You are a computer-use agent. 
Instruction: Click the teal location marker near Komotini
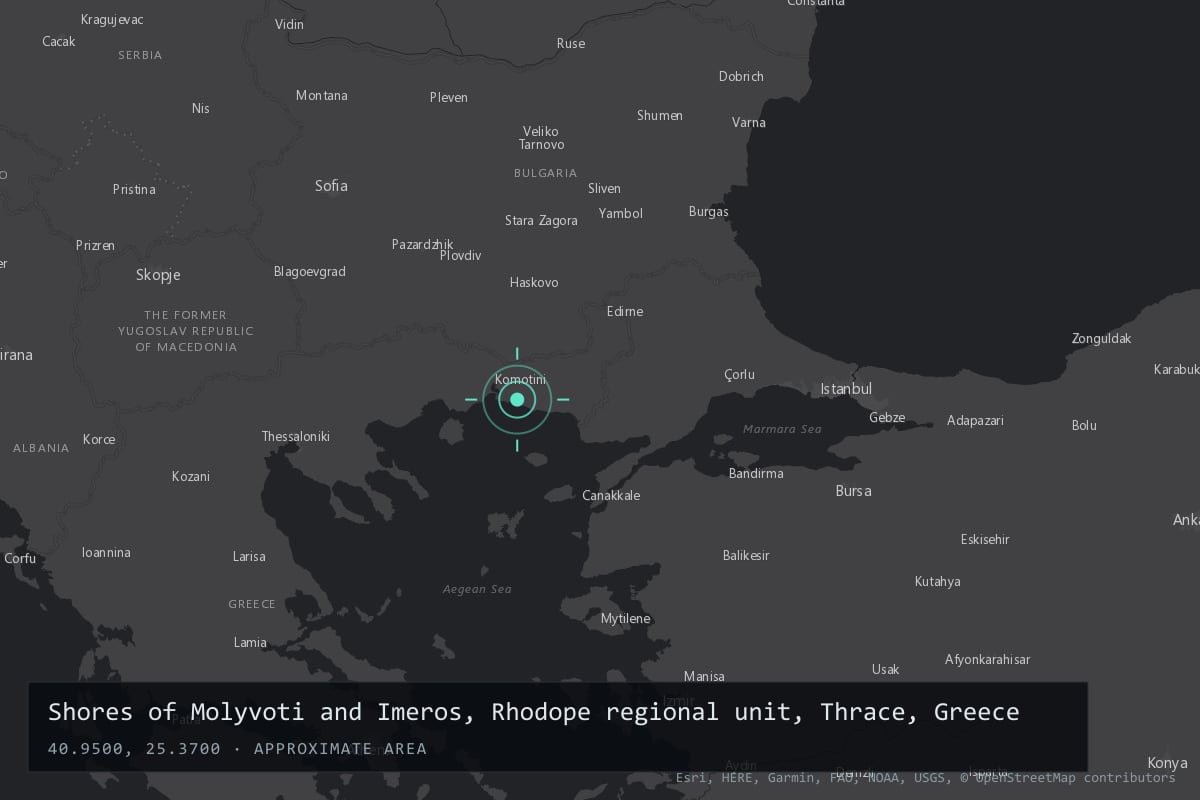coord(517,400)
